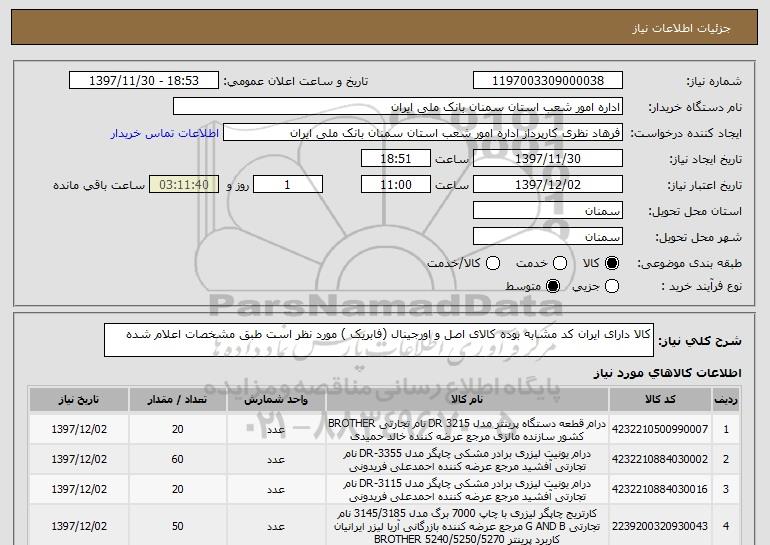Image resolution: width=770 pixels, height=545 pixels.
Task: Click product name with DR-3355 drum unit
Action: [x=467, y=460]
